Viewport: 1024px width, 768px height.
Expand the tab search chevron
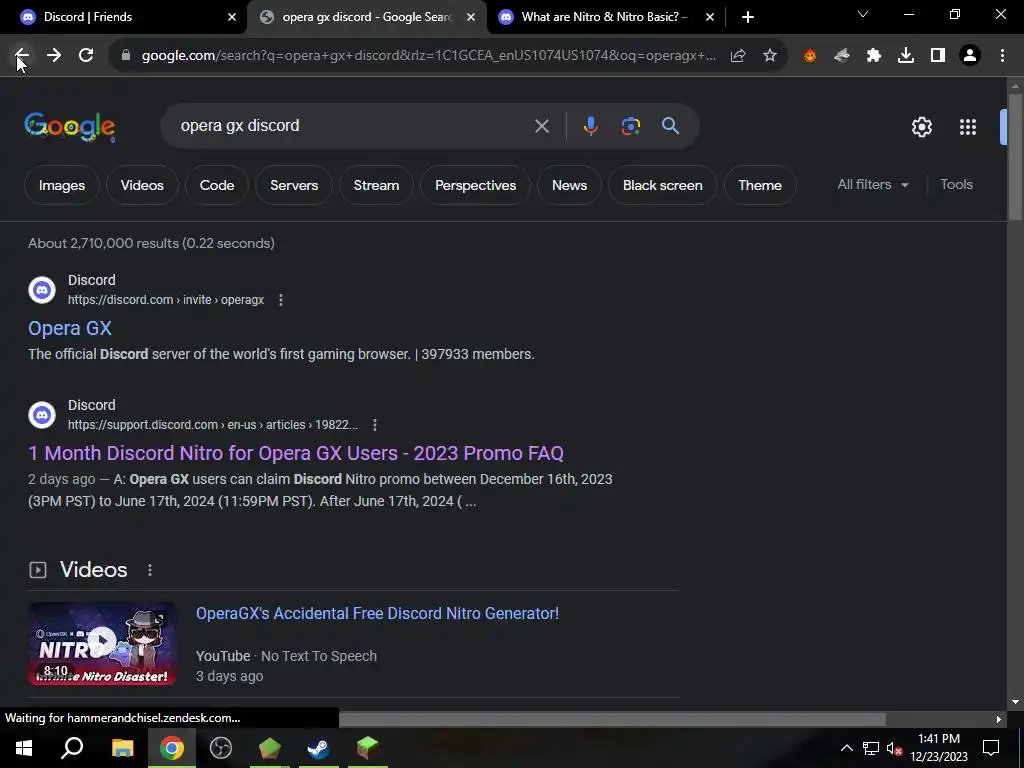(x=863, y=14)
